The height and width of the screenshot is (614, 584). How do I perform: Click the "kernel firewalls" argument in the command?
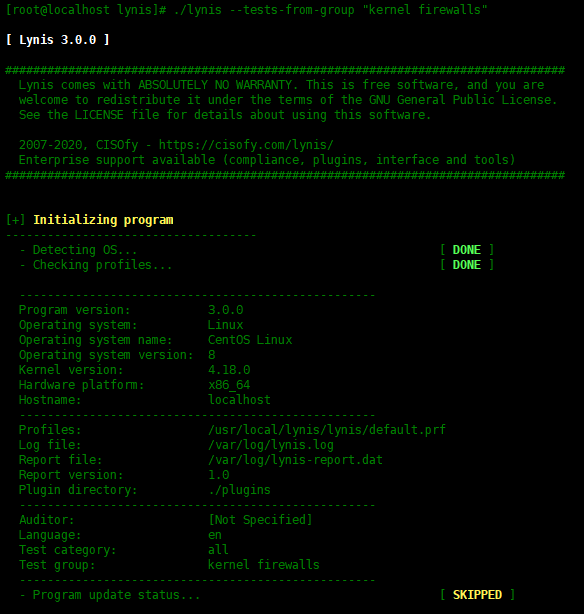click(x=425, y=9)
